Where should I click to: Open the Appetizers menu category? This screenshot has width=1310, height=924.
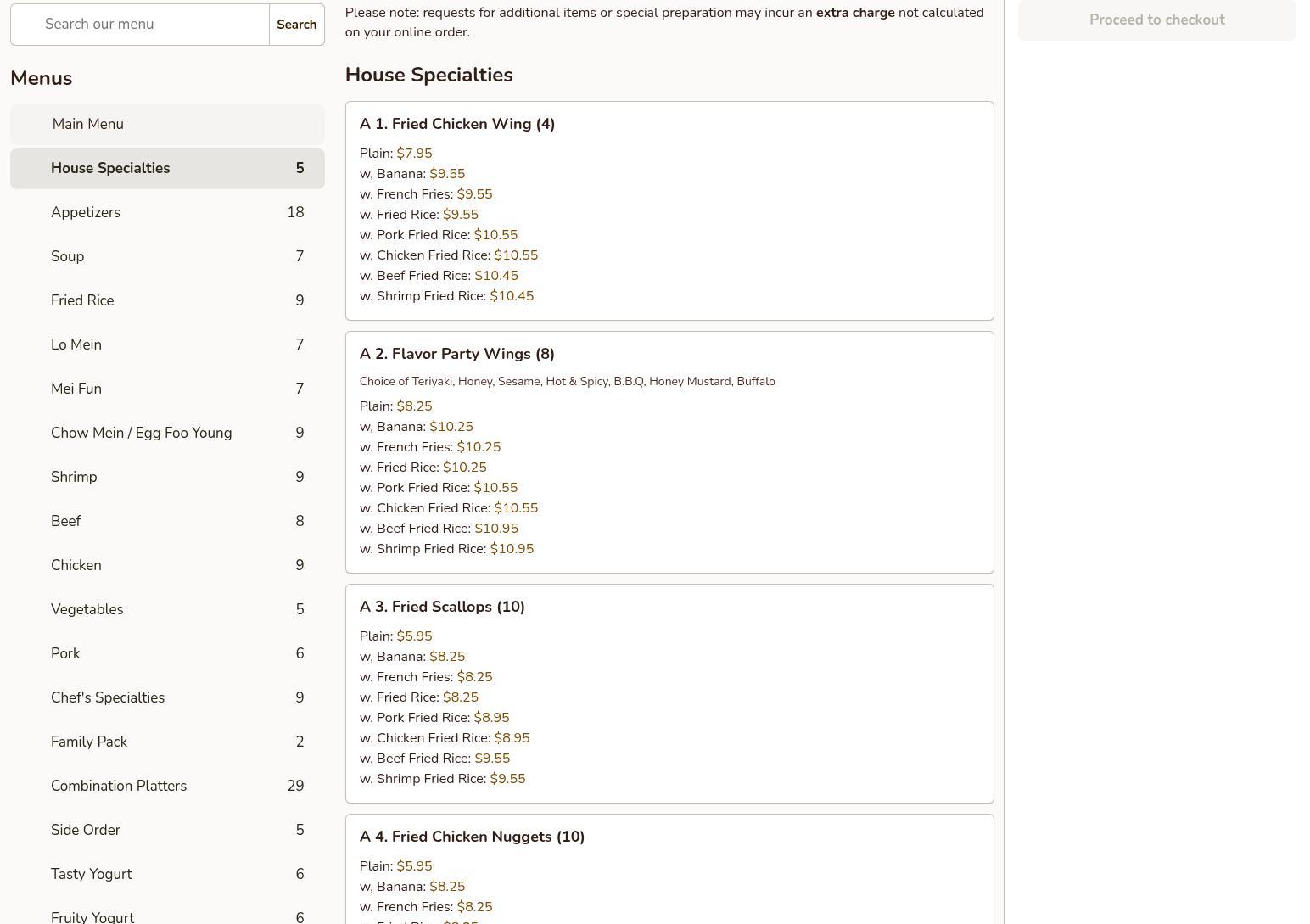pyautogui.click(x=167, y=213)
